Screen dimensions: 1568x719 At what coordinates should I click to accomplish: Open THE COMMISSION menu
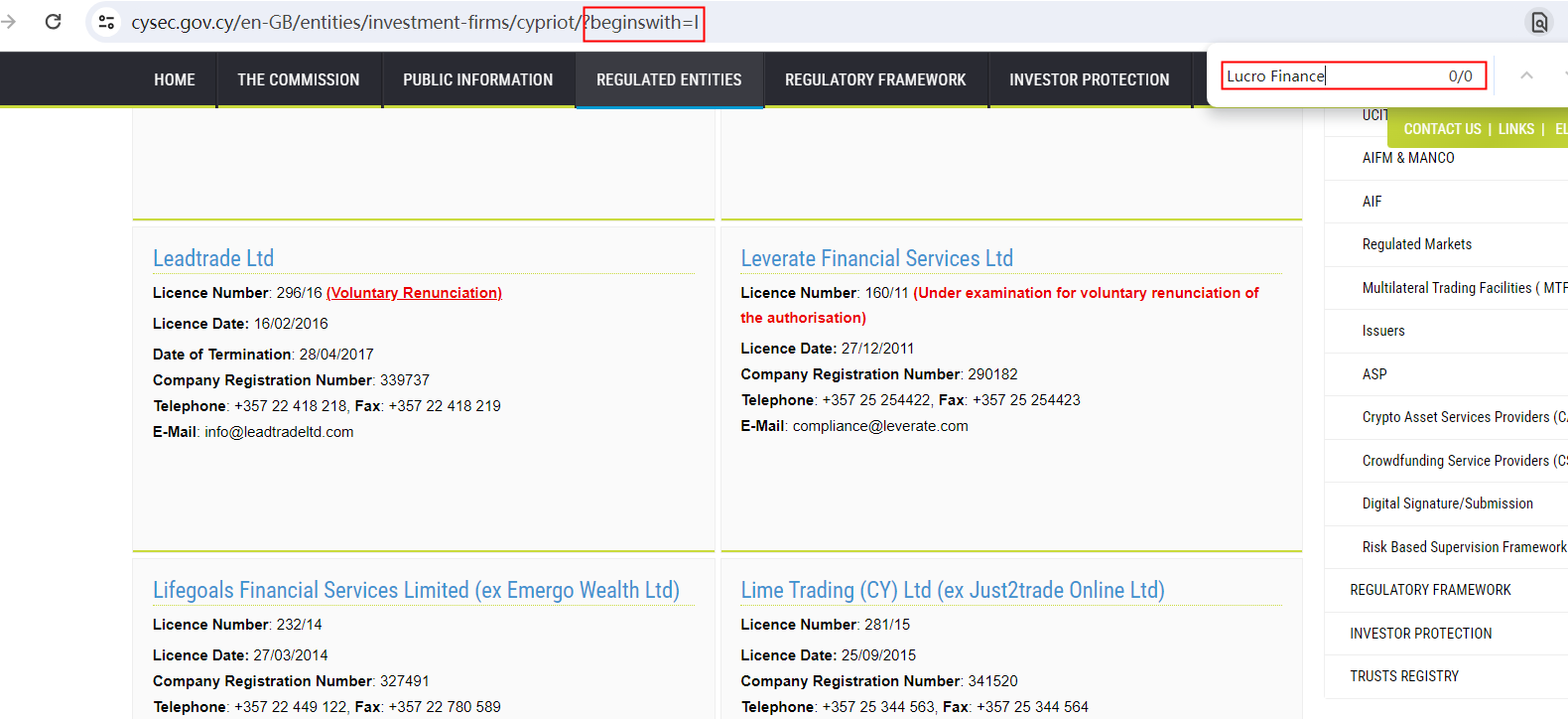(x=299, y=79)
